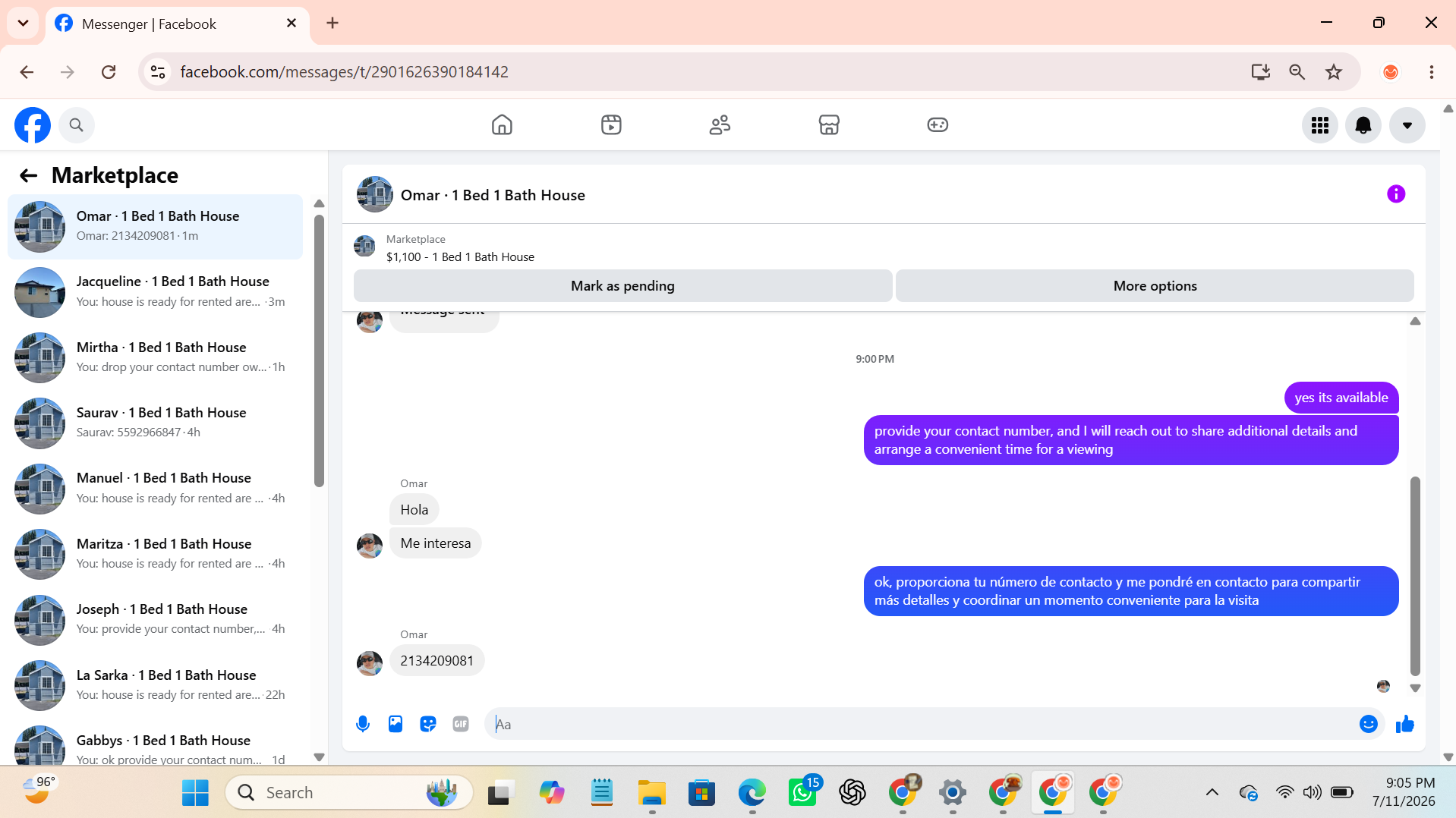This screenshot has width=1456, height=818.
Task: Select the 'yes its available' message
Action: (x=1341, y=398)
